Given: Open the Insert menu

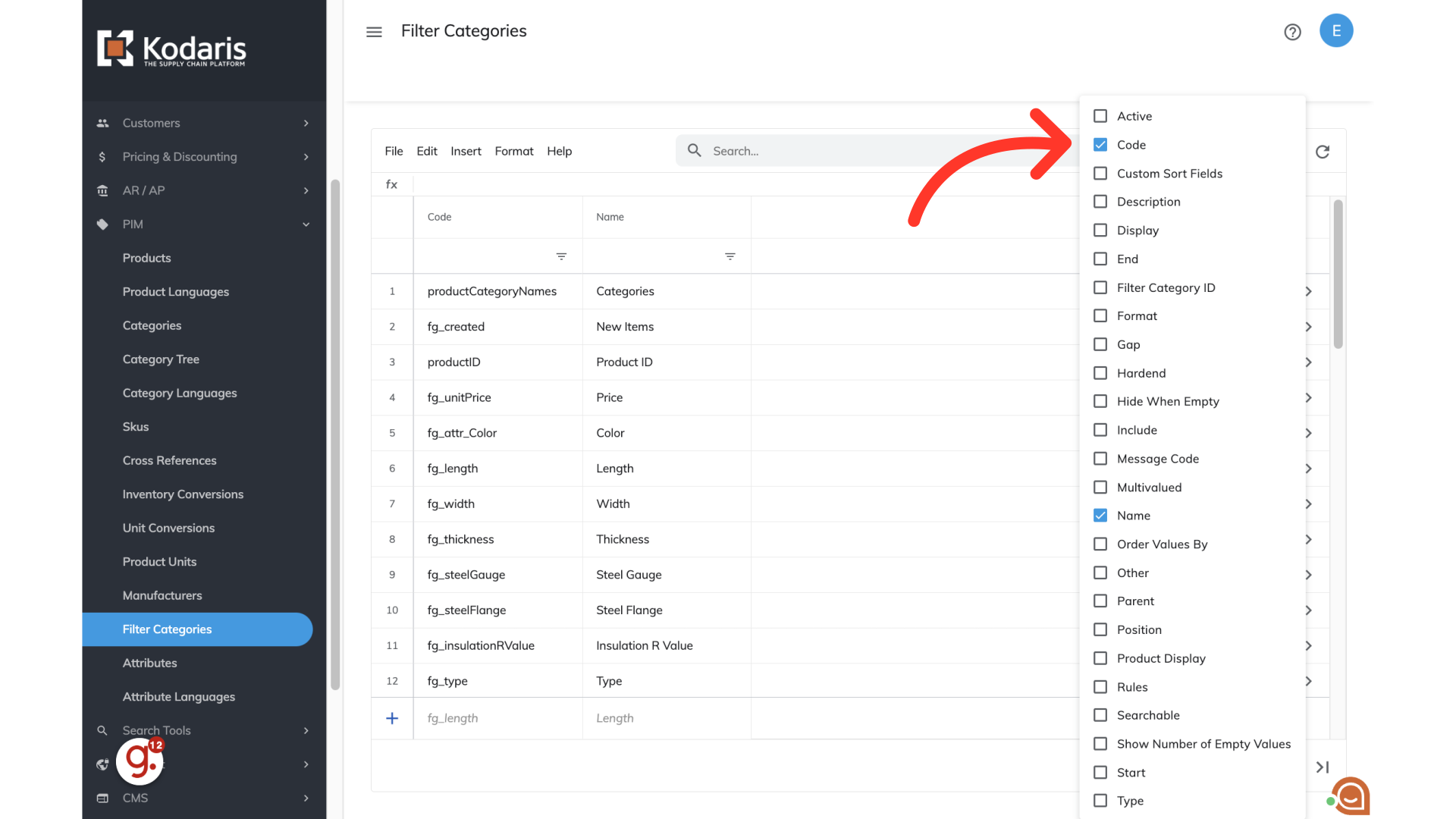Looking at the screenshot, I should point(466,151).
